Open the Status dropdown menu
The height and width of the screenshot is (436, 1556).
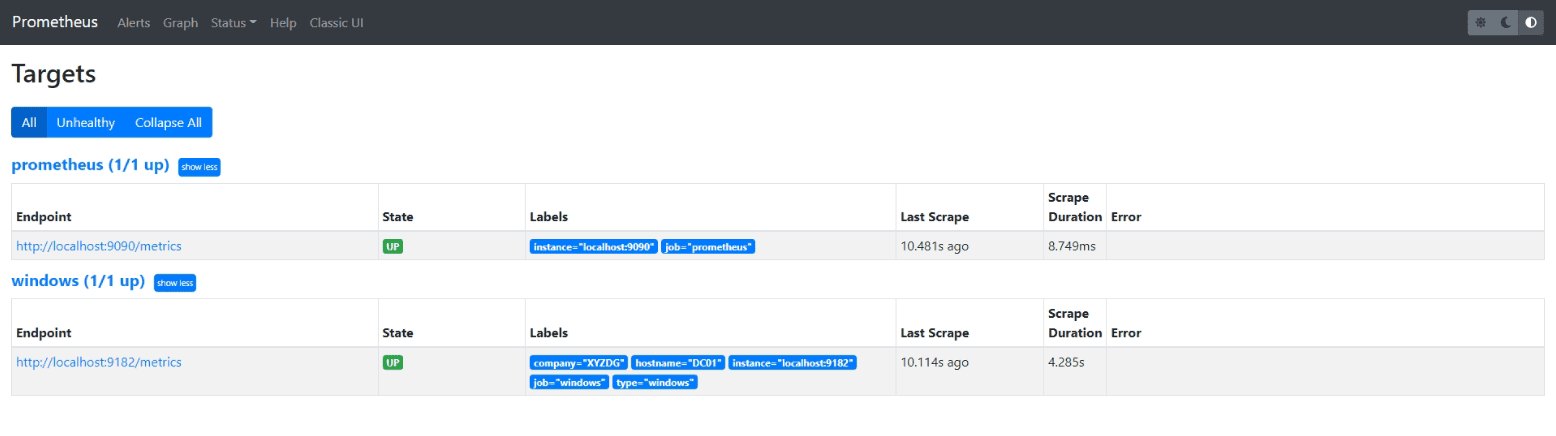coord(233,23)
